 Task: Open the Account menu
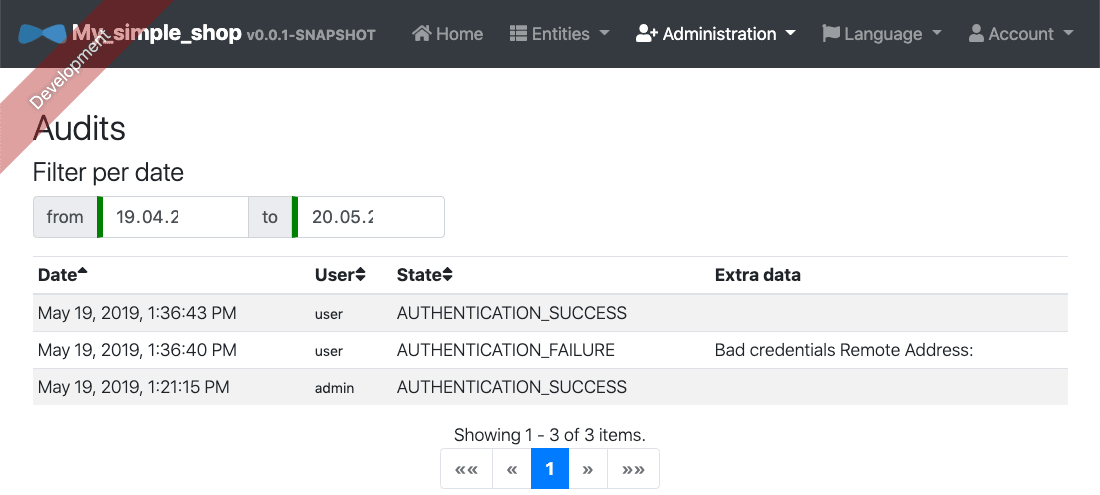click(1021, 34)
